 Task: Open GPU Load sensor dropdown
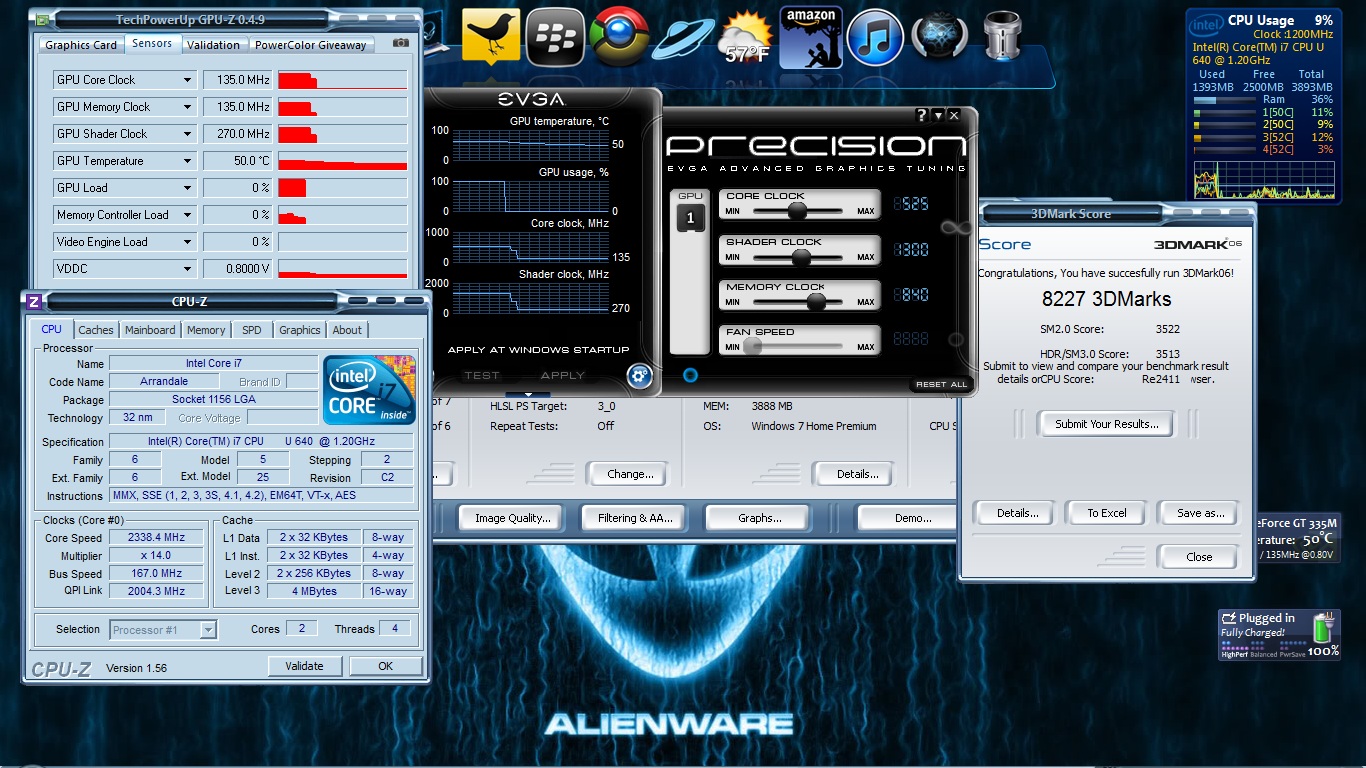pyautogui.click(x=187, y=188)
